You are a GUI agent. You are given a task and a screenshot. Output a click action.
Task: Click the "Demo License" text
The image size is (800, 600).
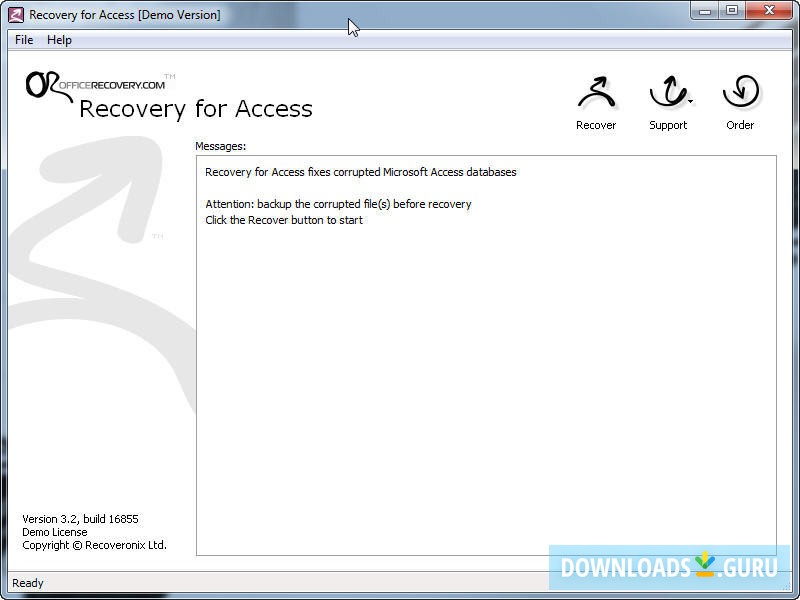55,532
